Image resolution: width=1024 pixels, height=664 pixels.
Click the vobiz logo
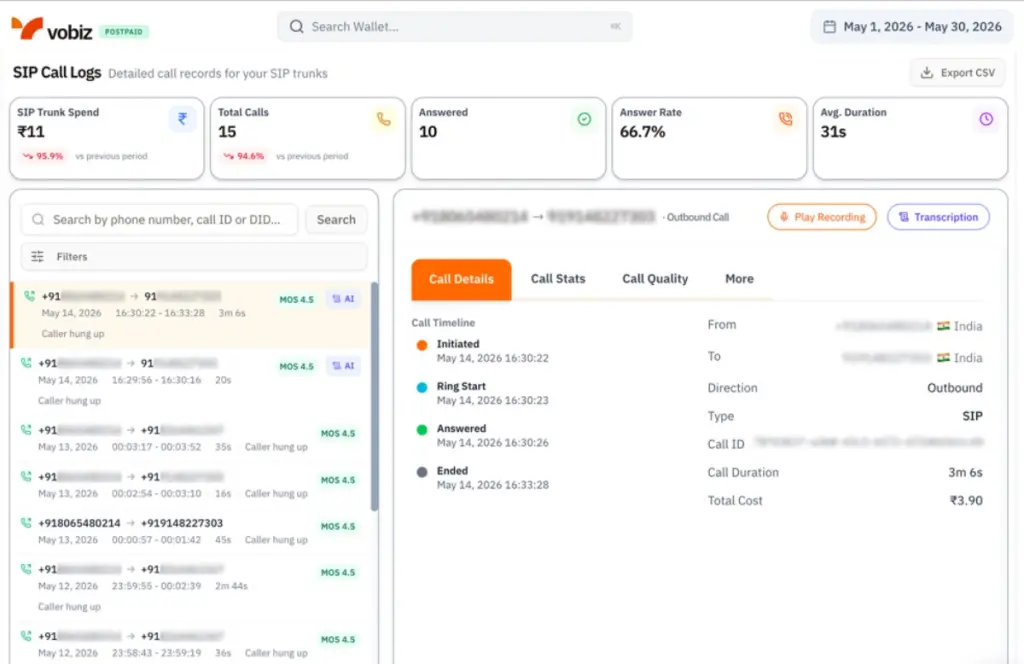click(52, 29)
